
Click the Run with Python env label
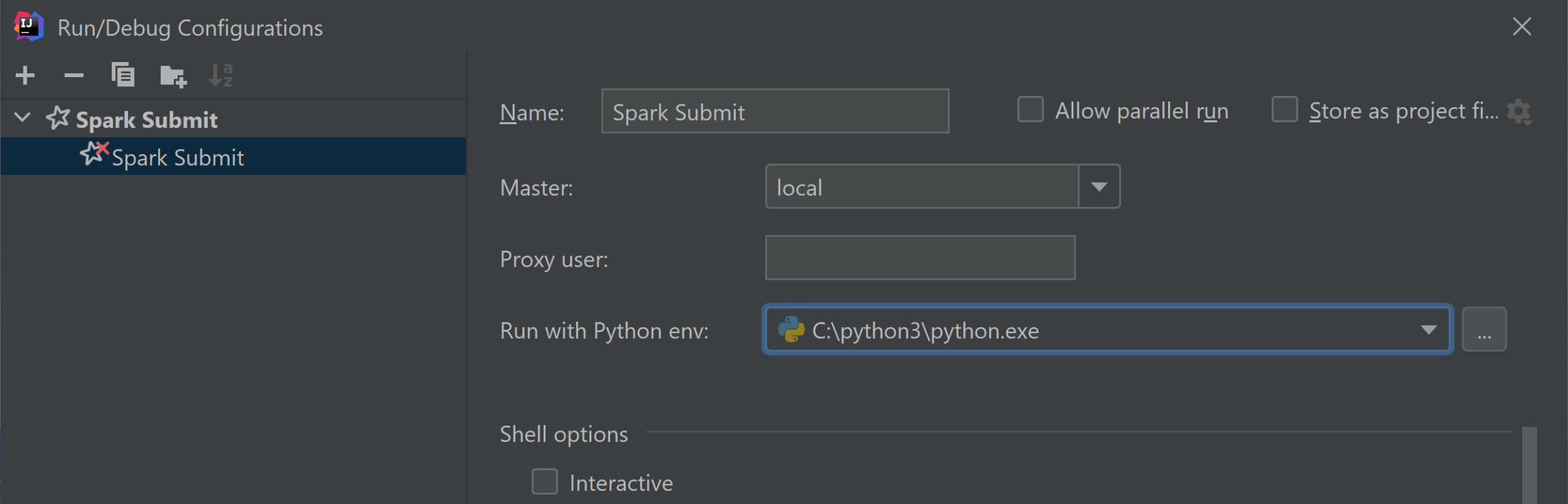pos(604,331)
